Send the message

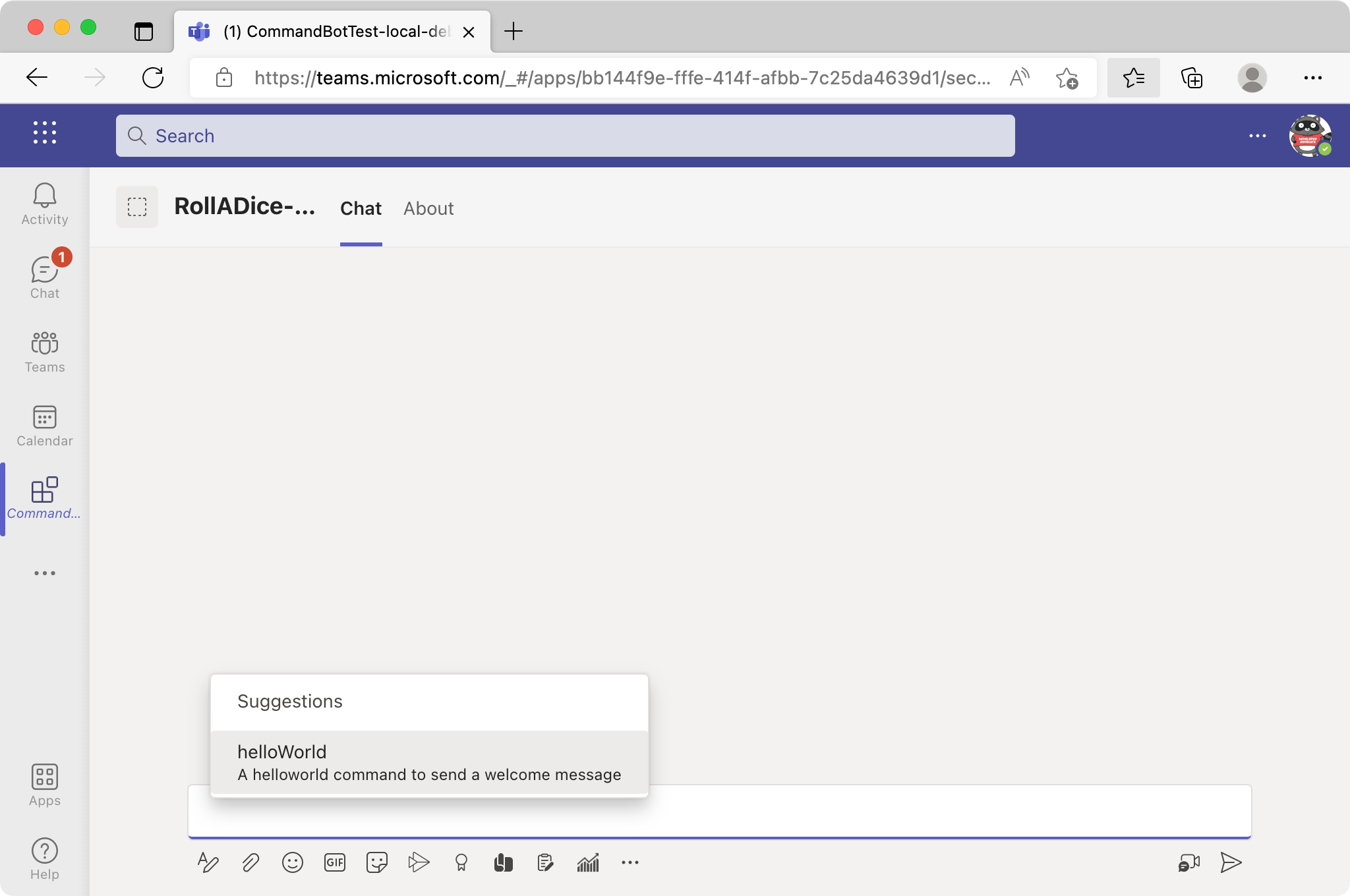[x=1231, y=862]
